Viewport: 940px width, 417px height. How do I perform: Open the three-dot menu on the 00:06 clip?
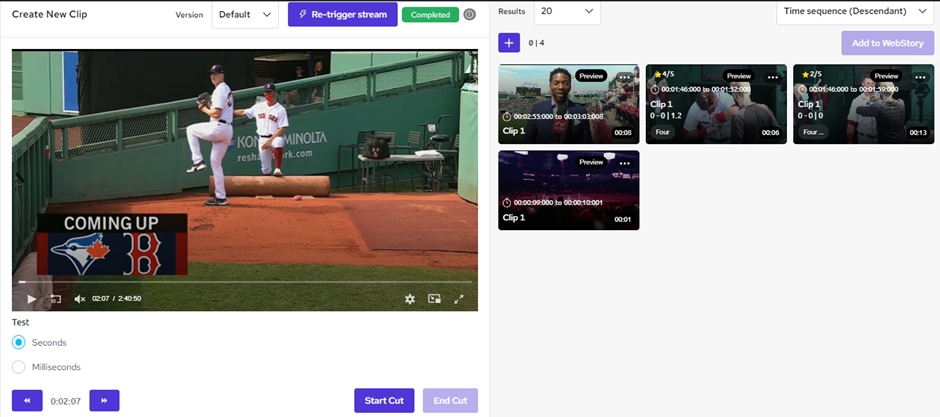(x=772, y=77)
